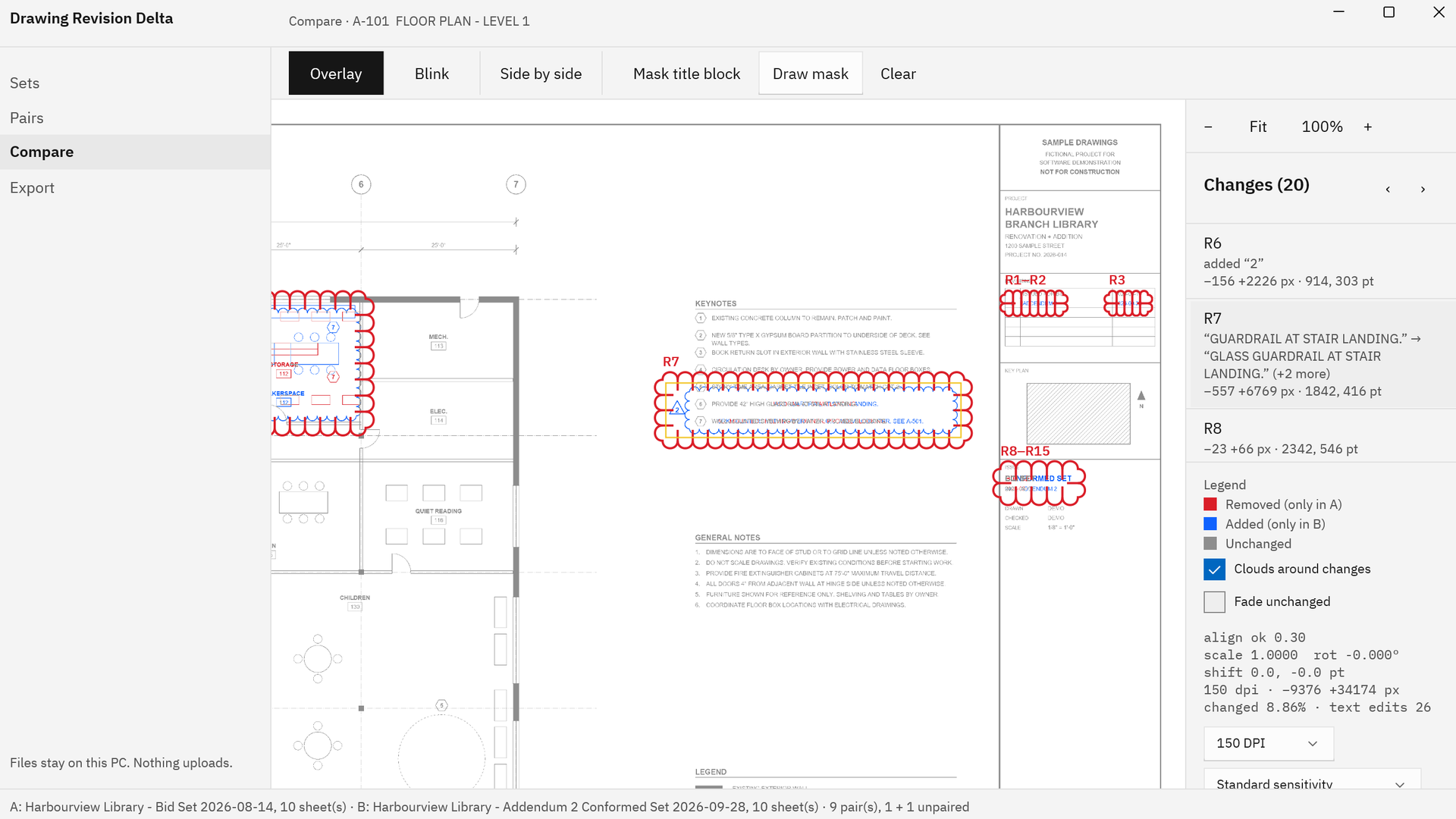This screenshot has height=819, width=1456.
Task: Clear the drawn masks
Action: [898, 74]
